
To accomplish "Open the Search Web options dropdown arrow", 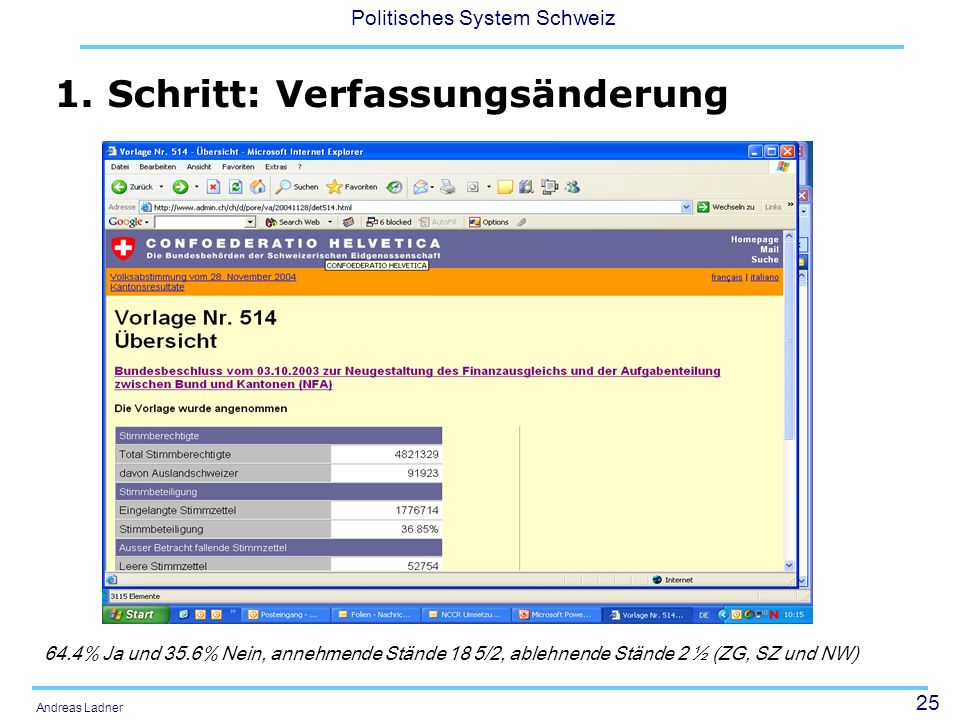I will point(330,222).
